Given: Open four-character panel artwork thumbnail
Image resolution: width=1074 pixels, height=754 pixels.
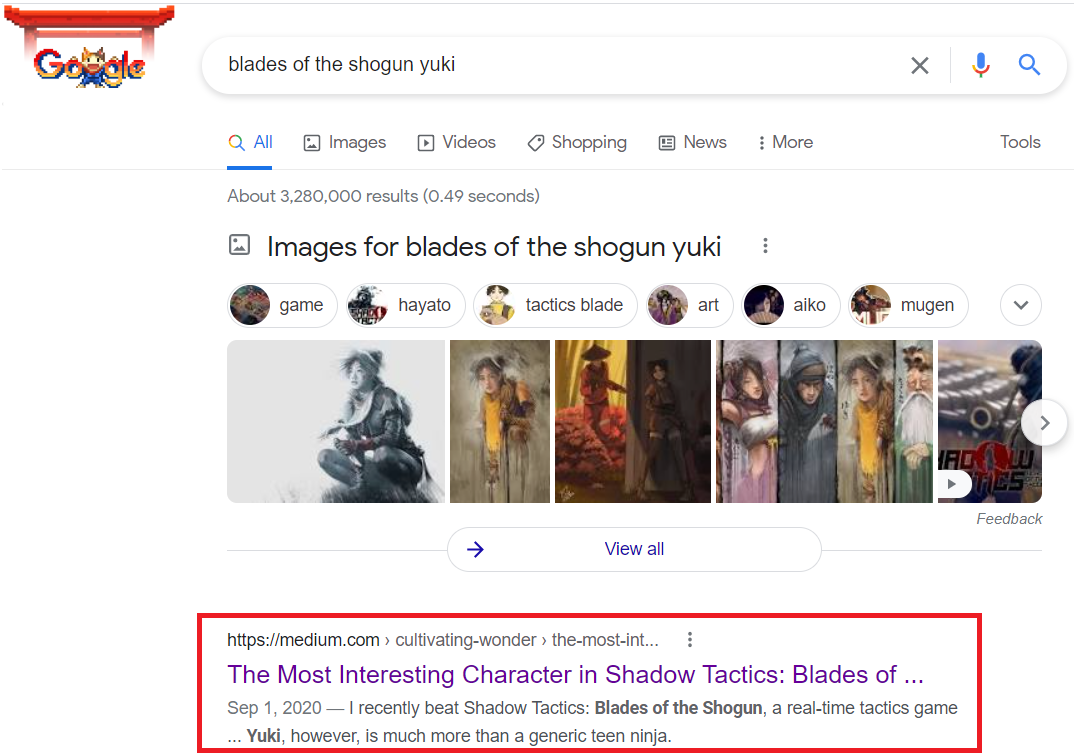Looking at the screenshot, I should pyautogui.click(x=824, y=421).
